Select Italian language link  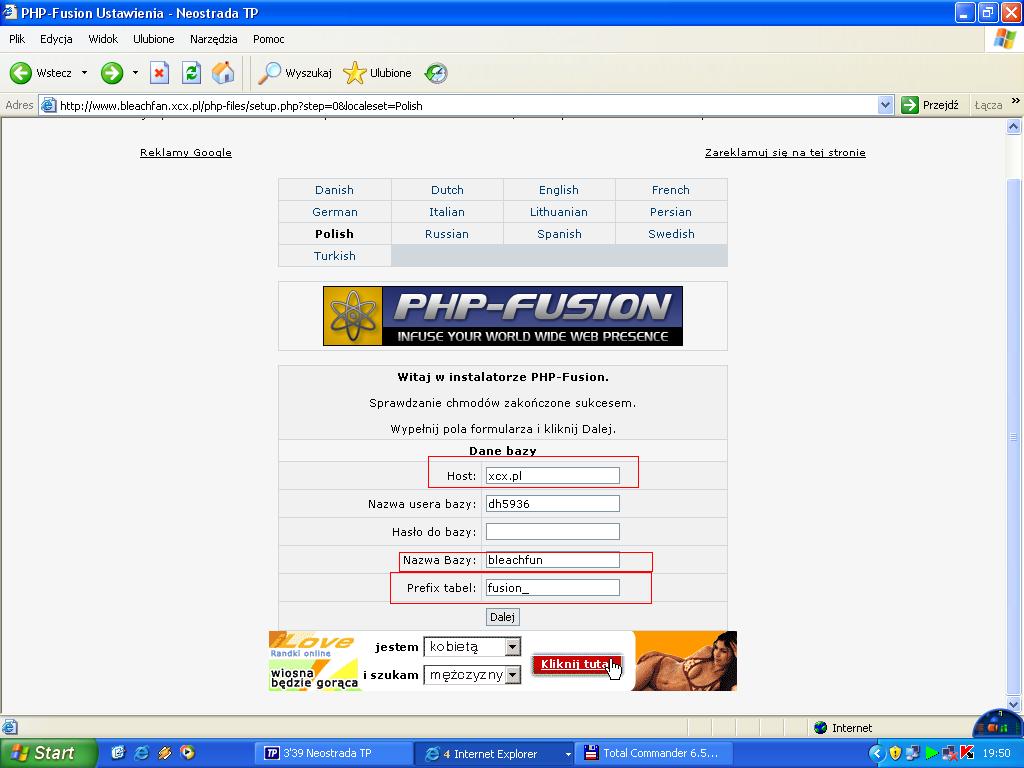447,212
